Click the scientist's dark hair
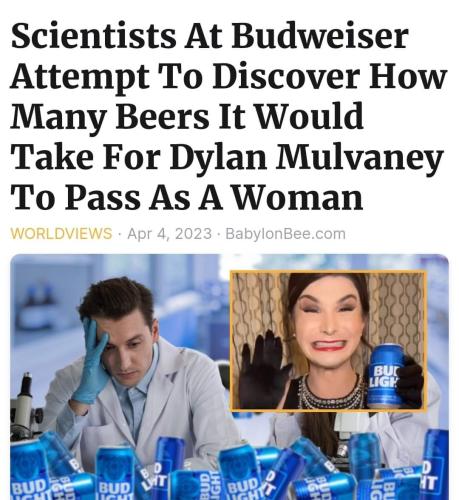Viewport: 459px width, 500px height. point(117,300)
